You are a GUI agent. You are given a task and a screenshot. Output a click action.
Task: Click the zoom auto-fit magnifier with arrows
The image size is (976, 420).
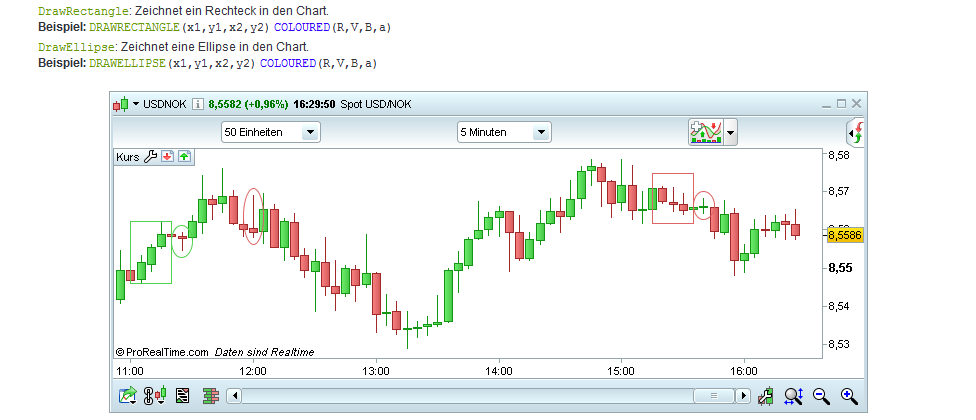(x=794, y=396)
